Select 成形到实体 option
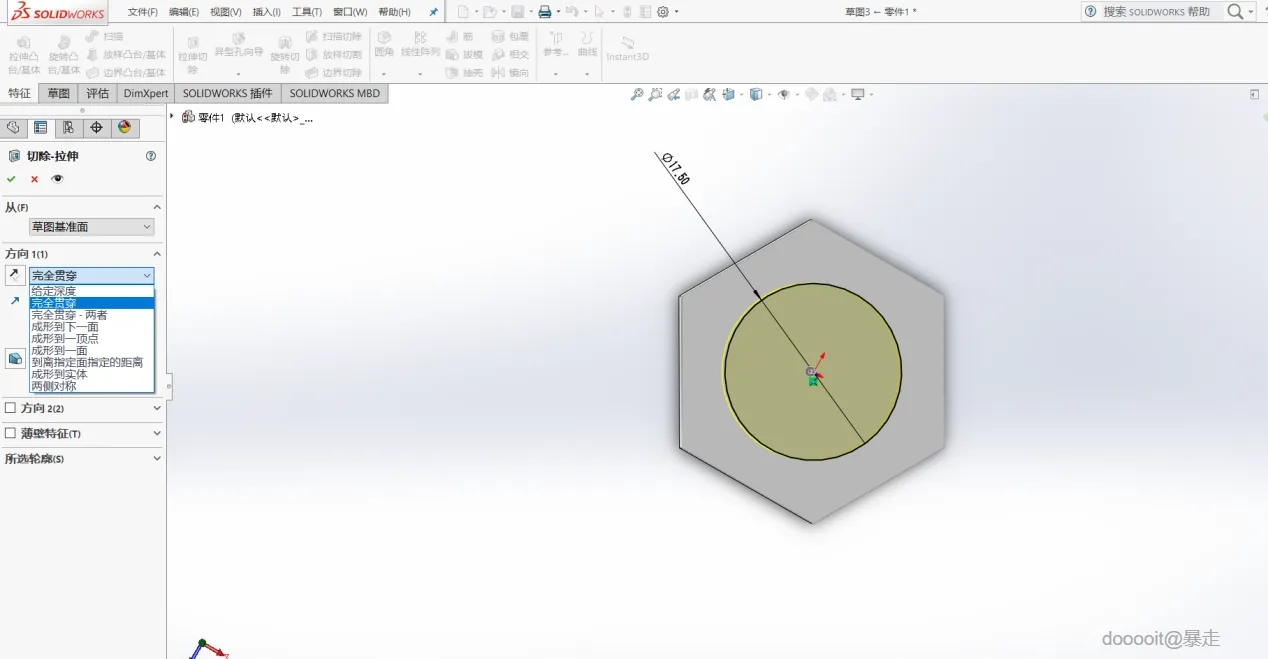The width and height of the screenshot is (1268, 659). click(92, 374)
